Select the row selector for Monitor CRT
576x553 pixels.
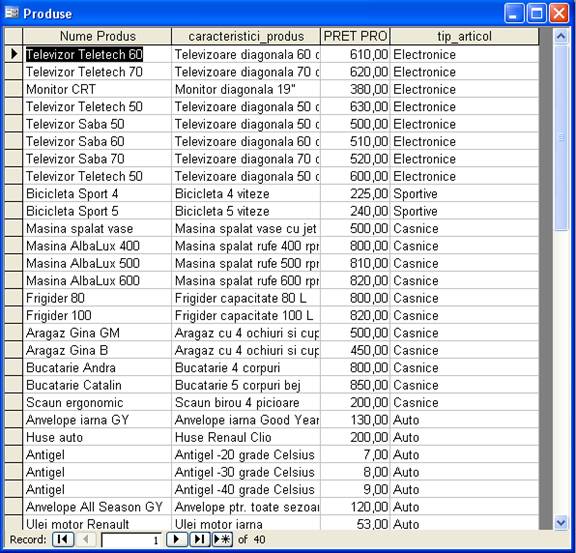tap(13, 89)
